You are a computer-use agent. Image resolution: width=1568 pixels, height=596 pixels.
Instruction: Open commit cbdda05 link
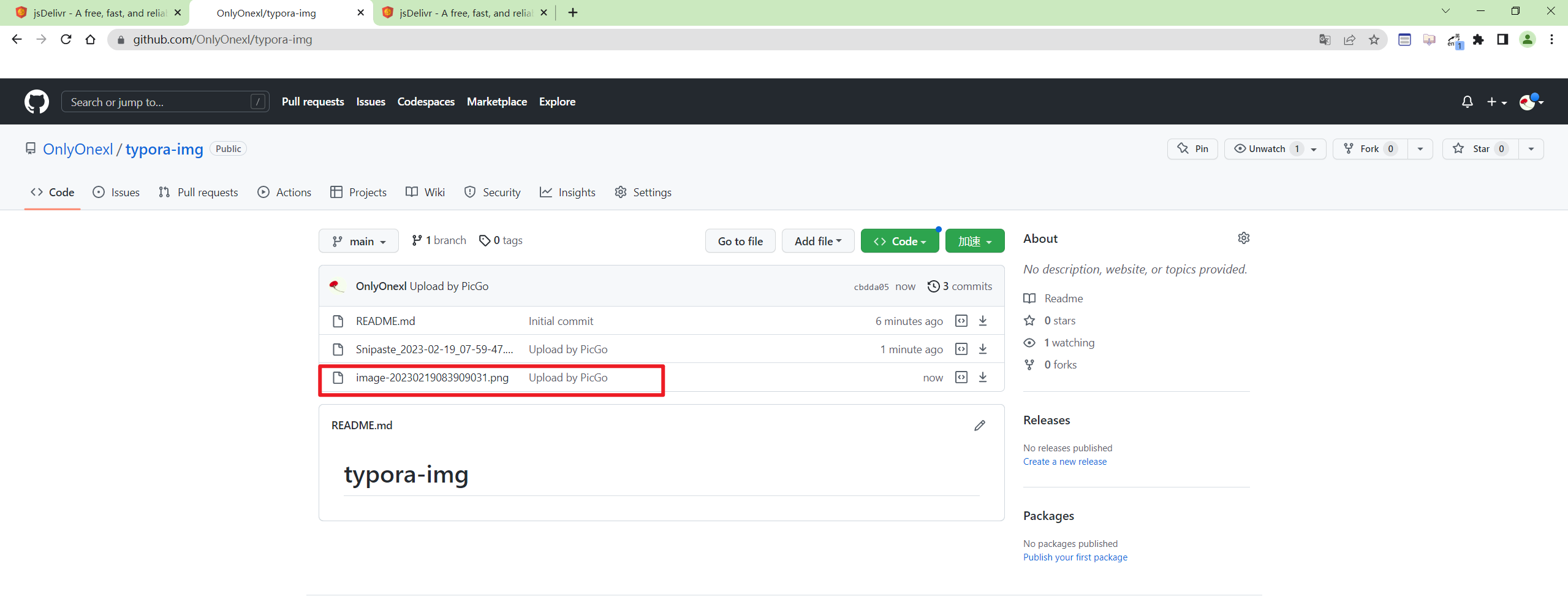click(x=871, y=287)
